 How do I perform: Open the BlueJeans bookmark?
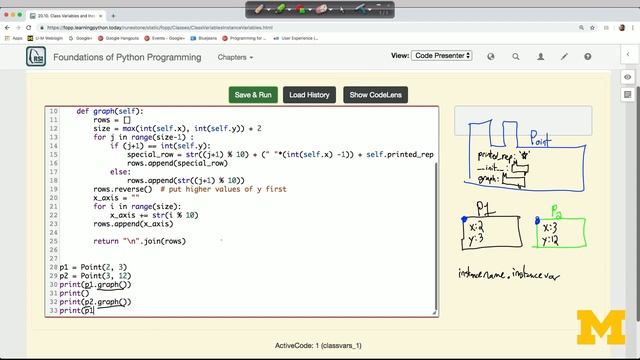pyautogui.click(x=204, y=38)
